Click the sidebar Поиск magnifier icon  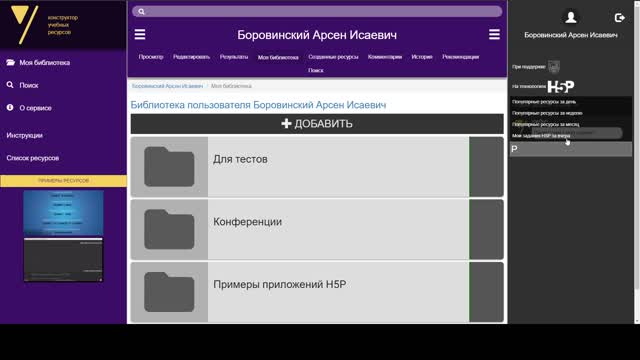[10, 85]
